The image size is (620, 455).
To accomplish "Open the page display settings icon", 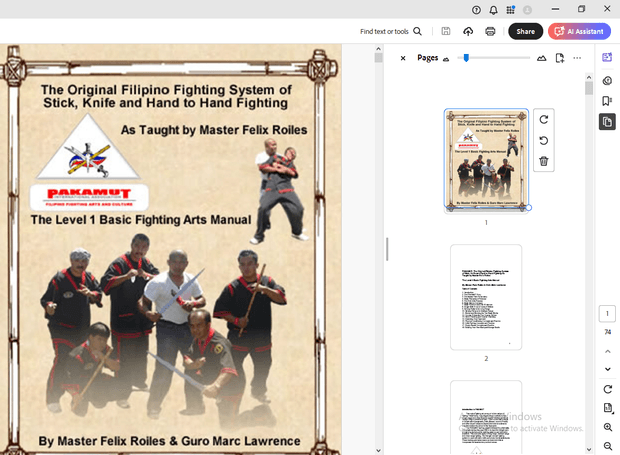I will point(608,408).
